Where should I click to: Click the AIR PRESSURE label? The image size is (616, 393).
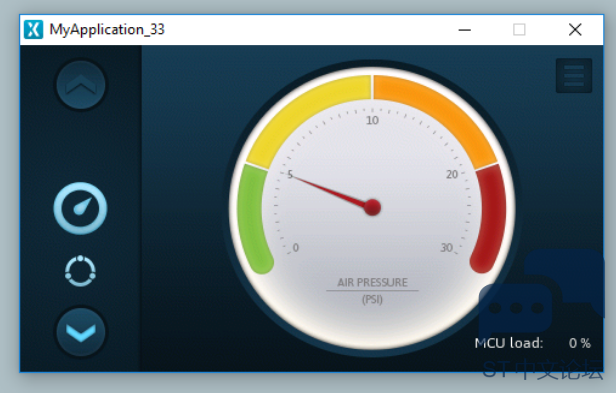372,283
